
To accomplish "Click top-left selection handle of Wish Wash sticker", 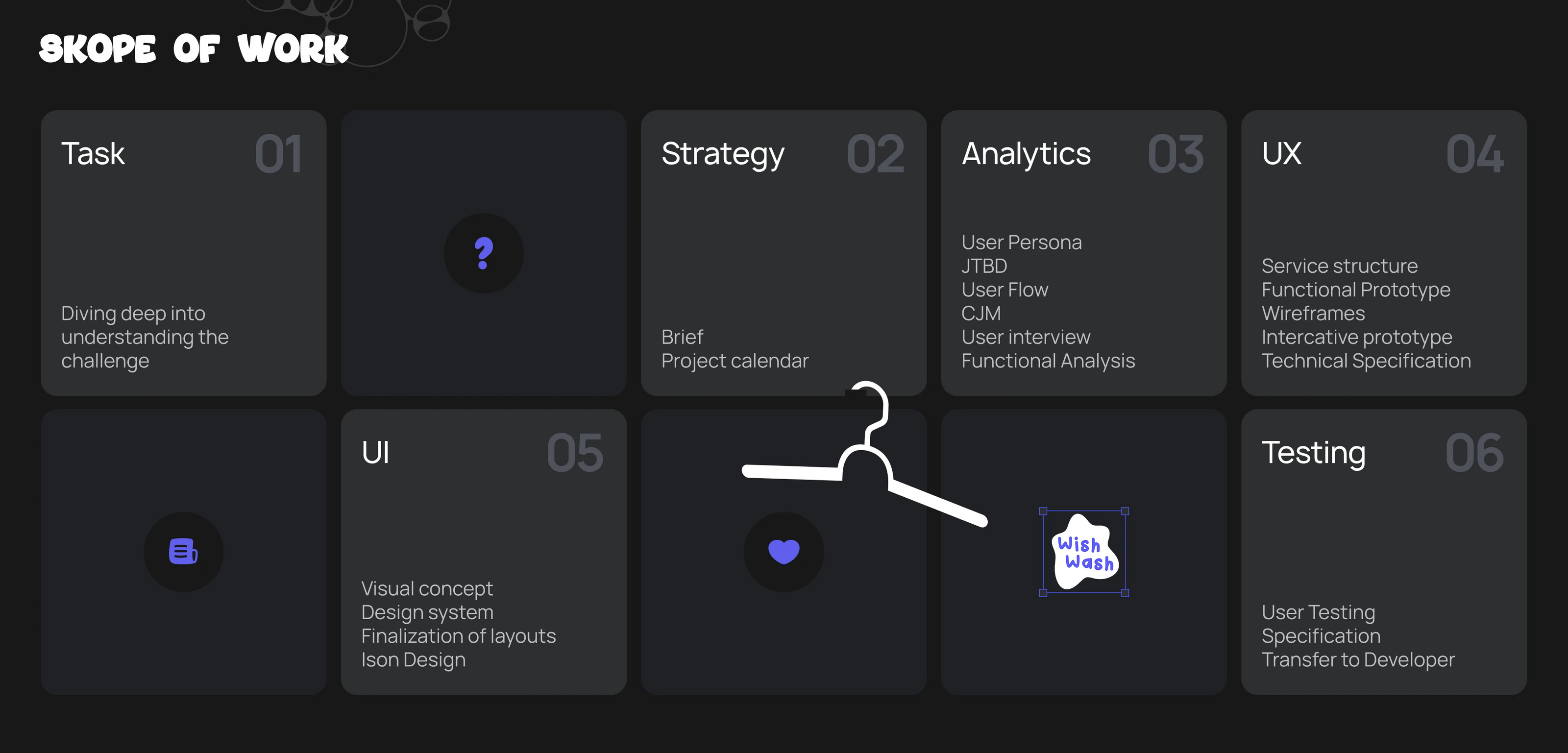I will click(x=1043, y=511).
